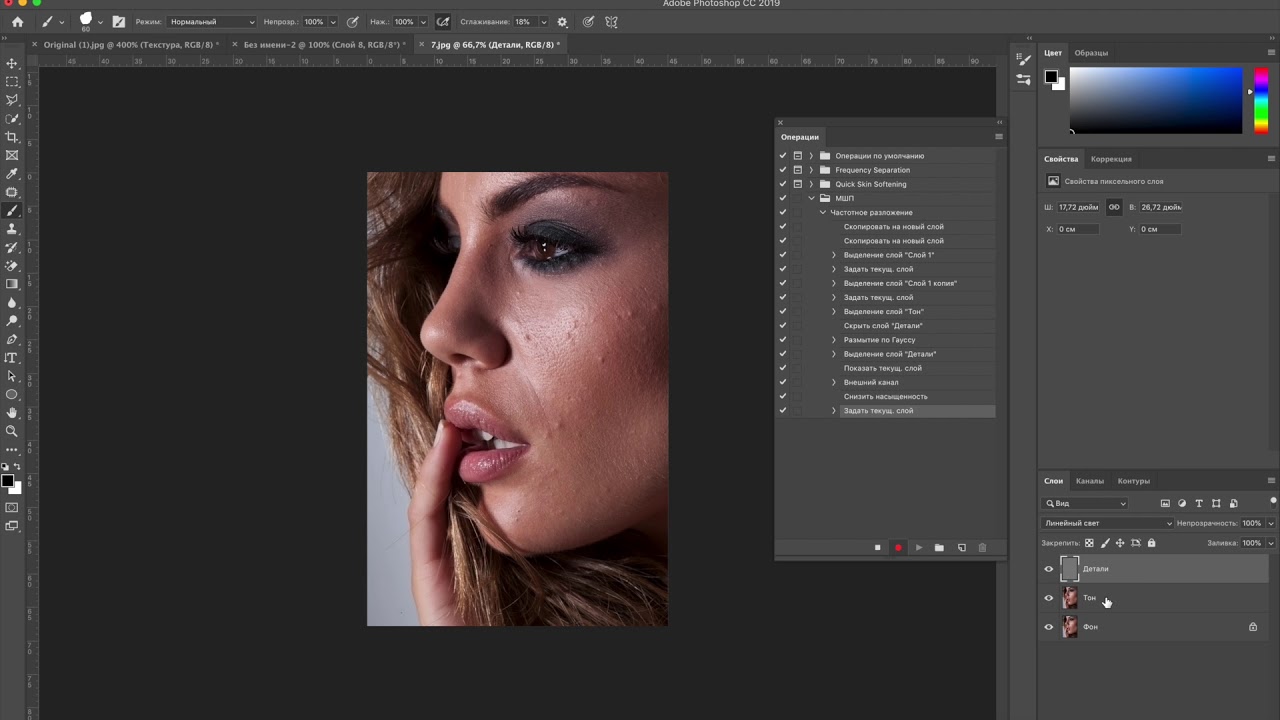
Task: Open the Original (1).jpg document tab
Action: (125, 45)
